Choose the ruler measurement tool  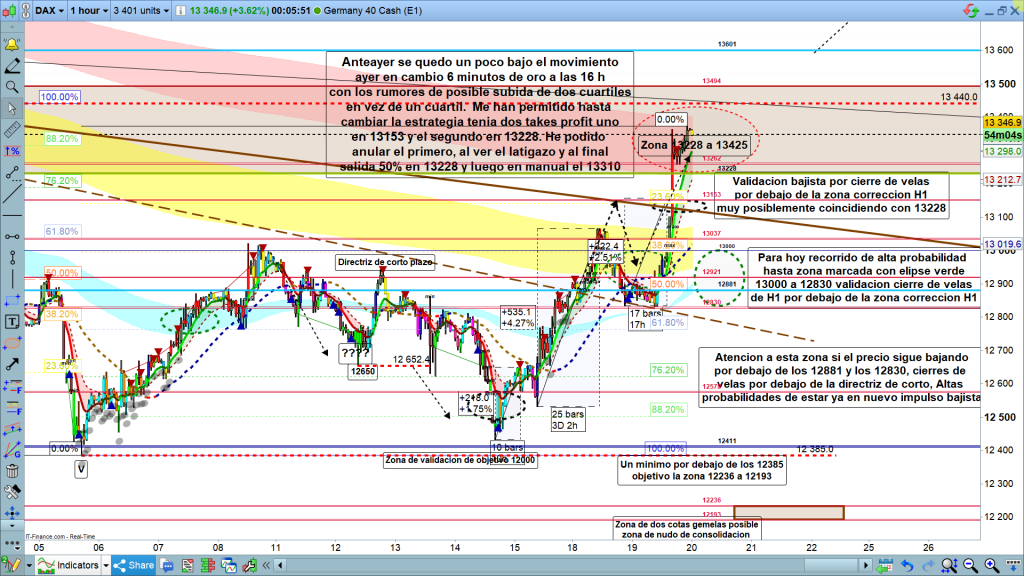point(11,129)
